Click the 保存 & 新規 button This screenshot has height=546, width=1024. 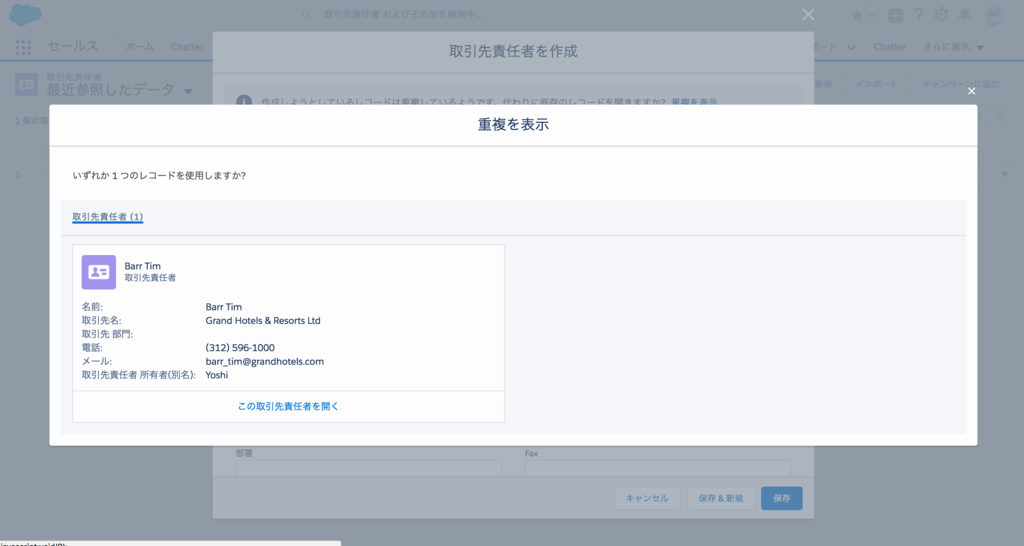[x=721, y=498]
